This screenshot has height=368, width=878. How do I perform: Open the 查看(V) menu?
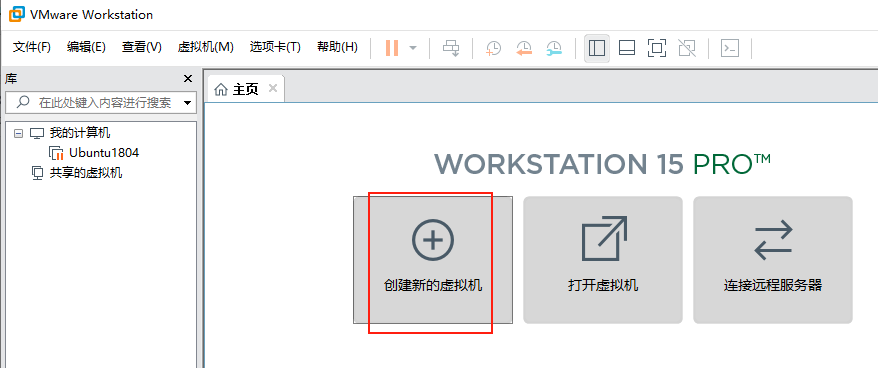142,47
